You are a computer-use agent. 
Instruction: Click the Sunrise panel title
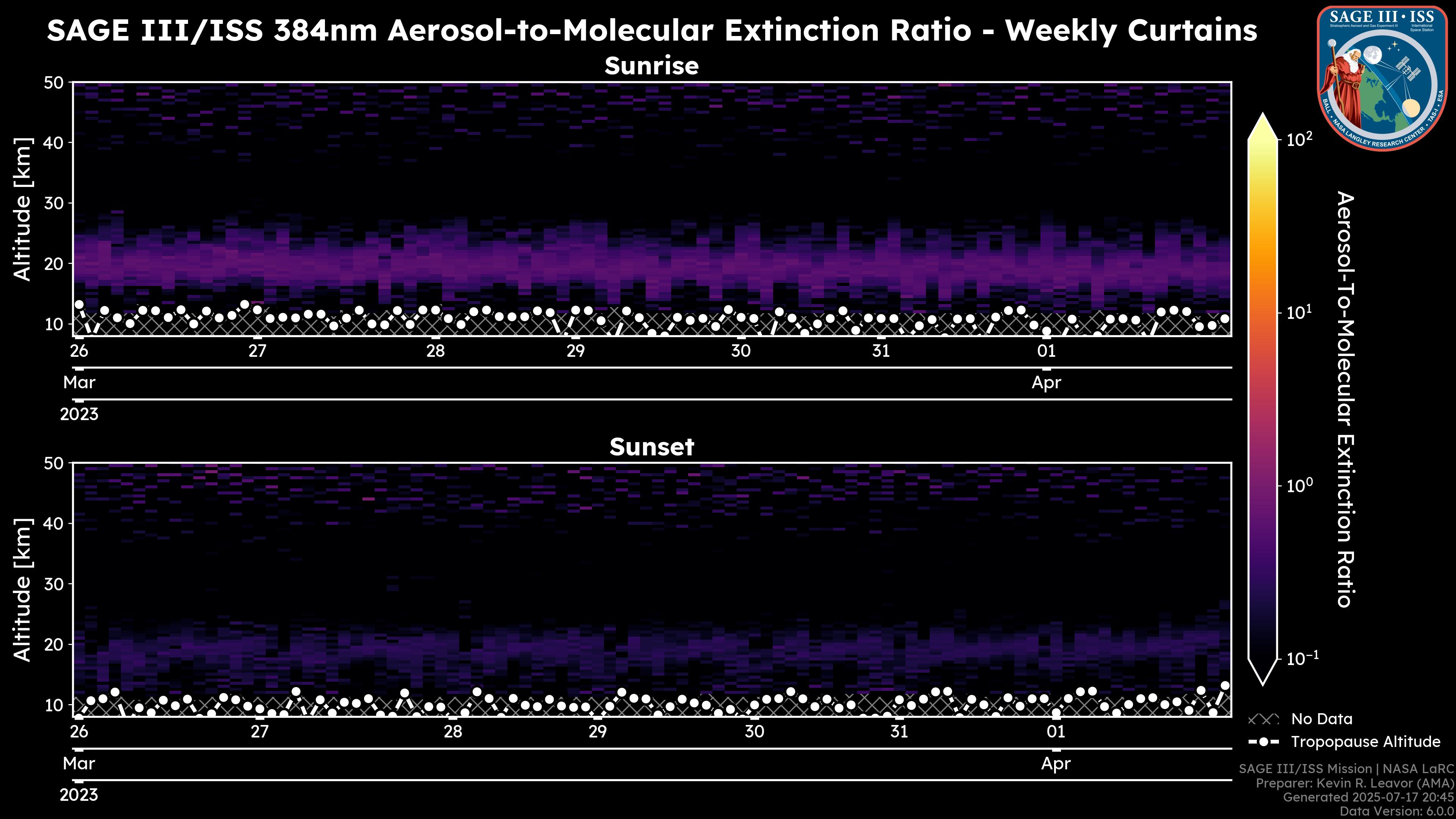[x=651, y=66]
